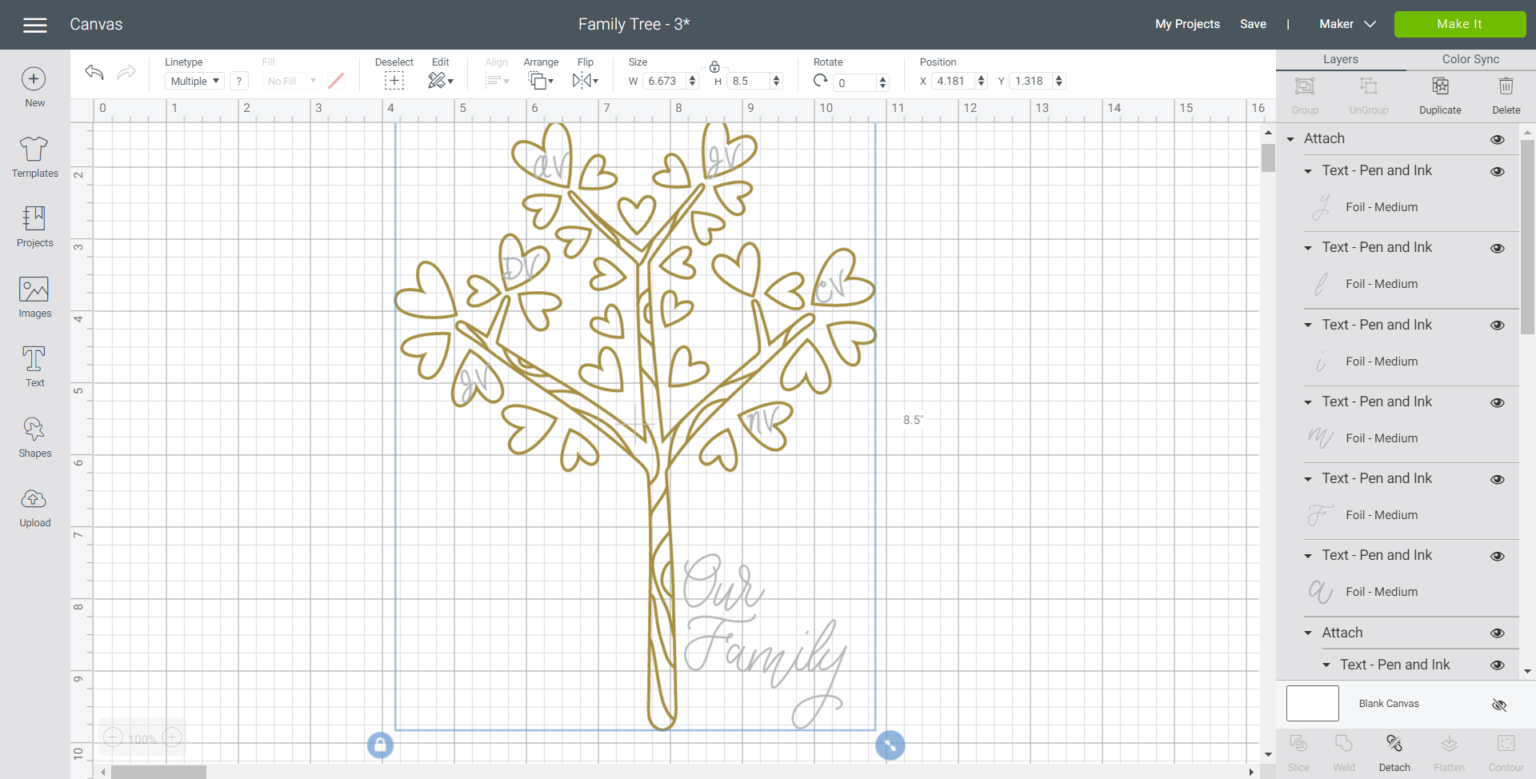This screenshot has height=779, width=1536.
Task: Open the hamburger menu
Action: (35, 25)
